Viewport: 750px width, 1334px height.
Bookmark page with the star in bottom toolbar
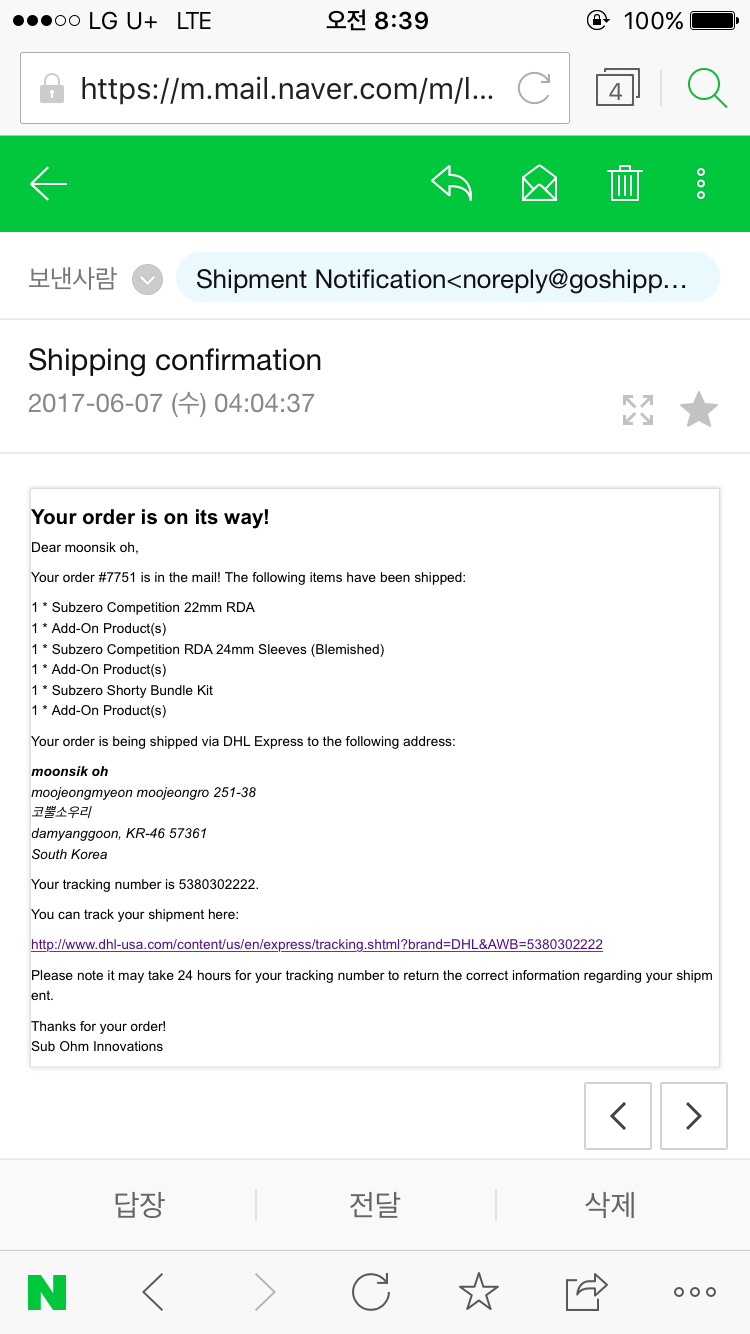point(478,1292)
